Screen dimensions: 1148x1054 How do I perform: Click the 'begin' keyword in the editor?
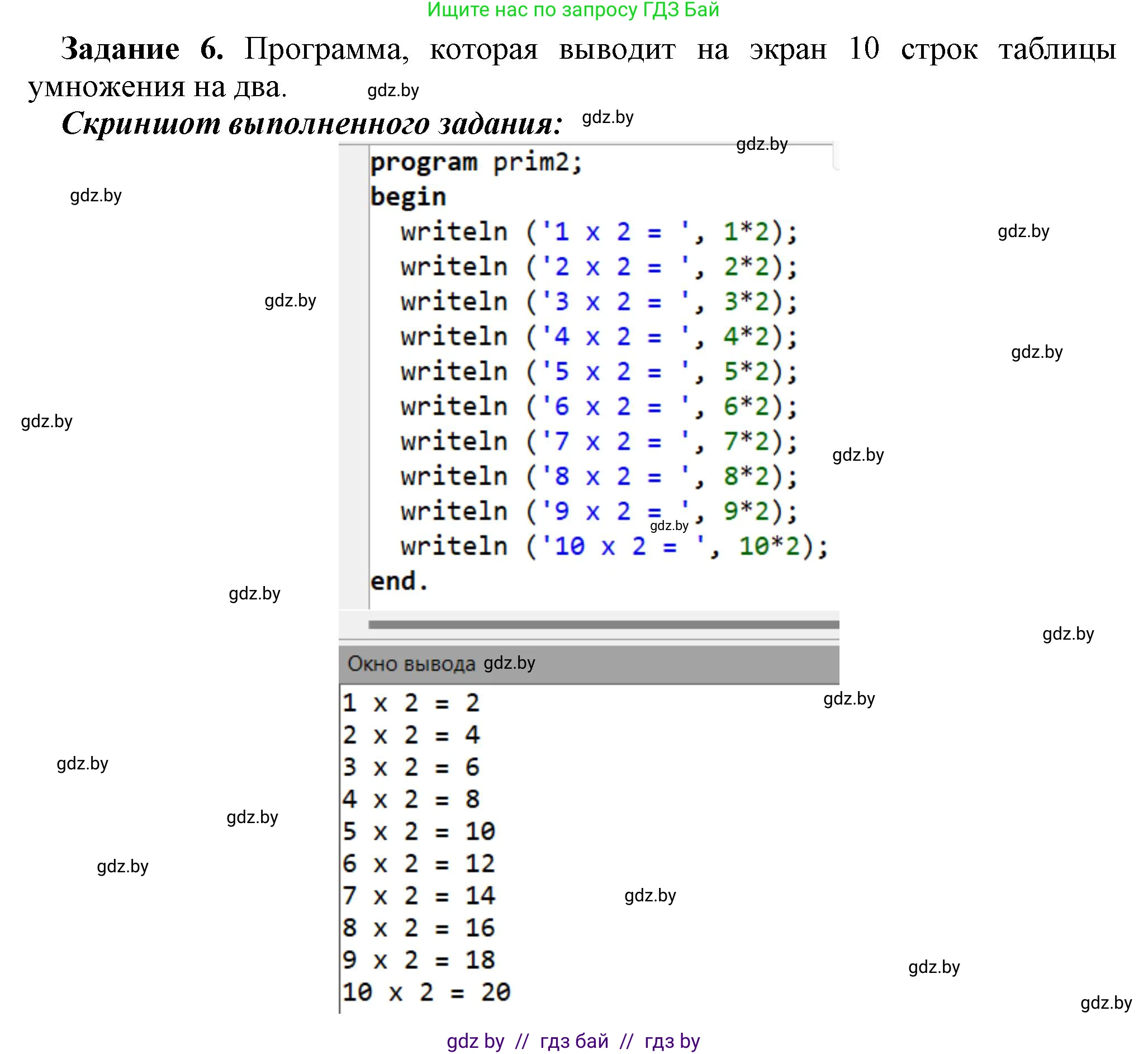point(407,197)
